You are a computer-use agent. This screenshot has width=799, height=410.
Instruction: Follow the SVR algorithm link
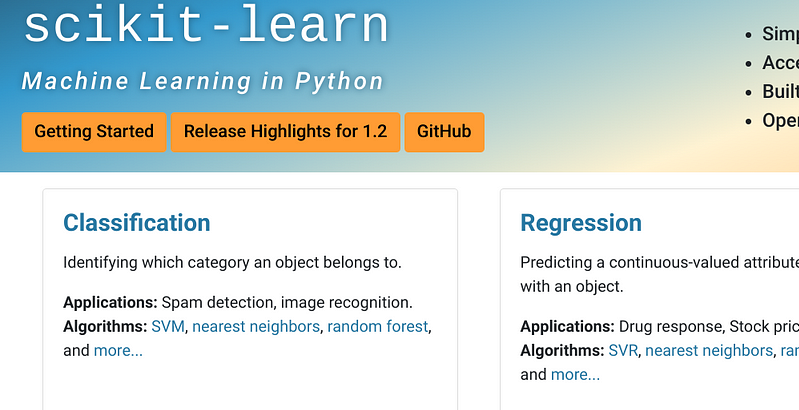coord(623,350)
